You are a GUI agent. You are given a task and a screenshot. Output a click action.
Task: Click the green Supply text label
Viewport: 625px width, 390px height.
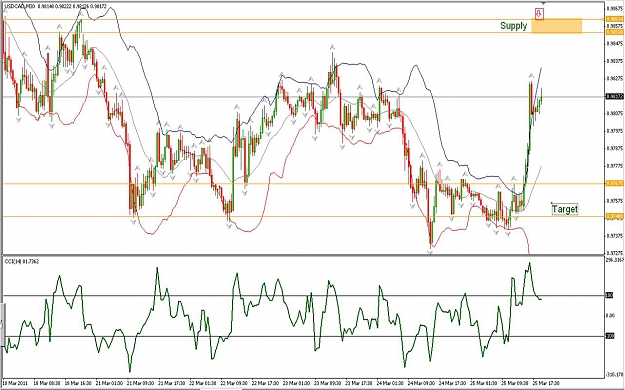click(x=513, y=26)
